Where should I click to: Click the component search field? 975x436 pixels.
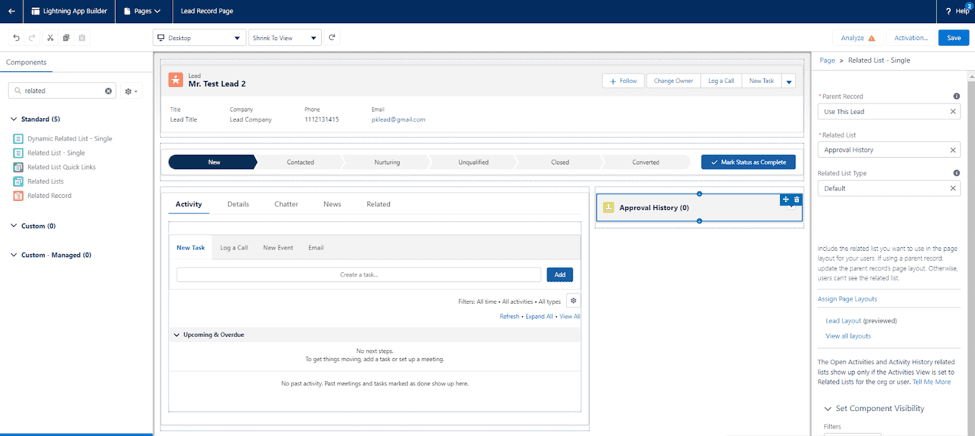pyautogui.click(x=62, y=91)
